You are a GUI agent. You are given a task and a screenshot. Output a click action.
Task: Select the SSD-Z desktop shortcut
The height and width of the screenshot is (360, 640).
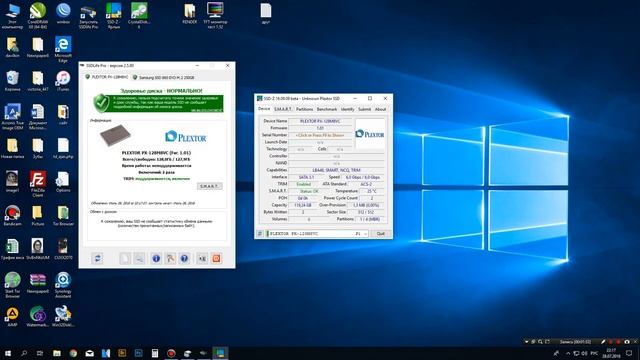pyautogui.click(x=113, y=15)
